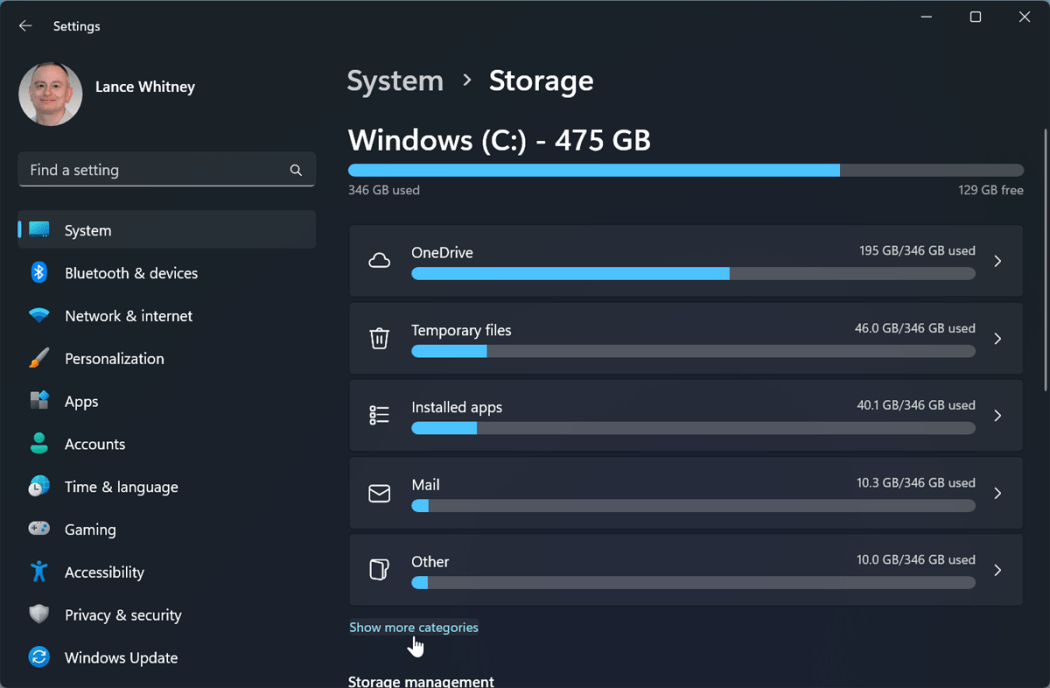Click the Temporary files trash icon
Screen dimensions: 1050x688
point(379,338)
